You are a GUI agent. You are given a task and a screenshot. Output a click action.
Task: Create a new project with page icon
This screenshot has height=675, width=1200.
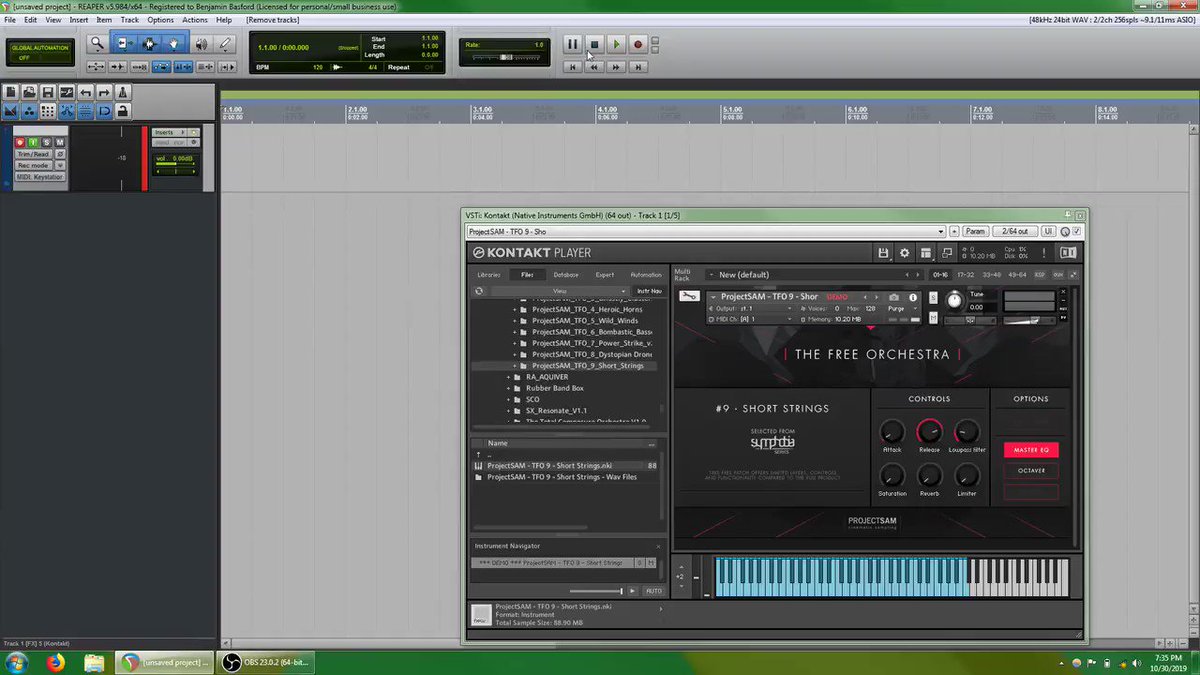(x=11, y=93)
